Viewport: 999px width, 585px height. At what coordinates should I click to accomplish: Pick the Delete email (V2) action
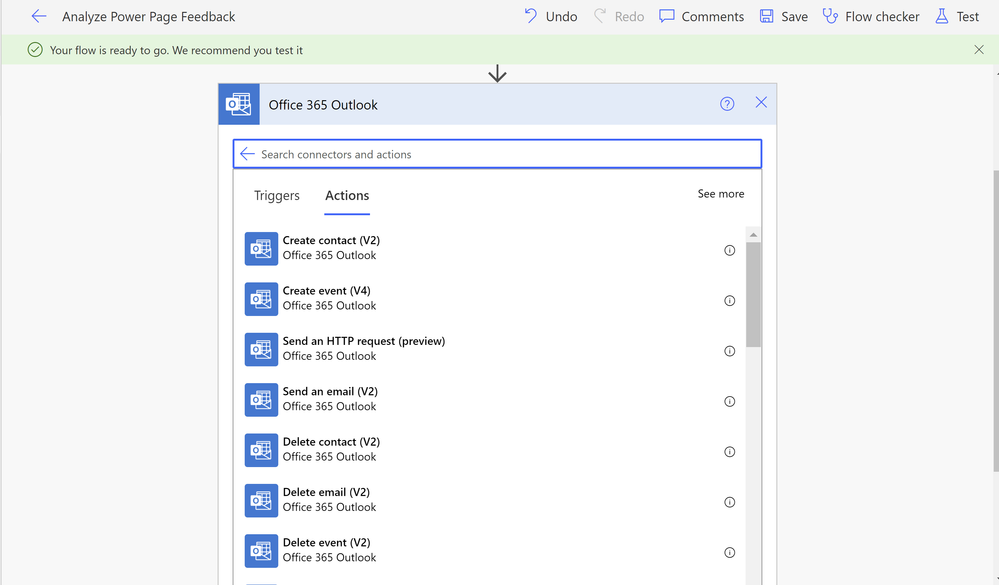(x=490, y=500)
